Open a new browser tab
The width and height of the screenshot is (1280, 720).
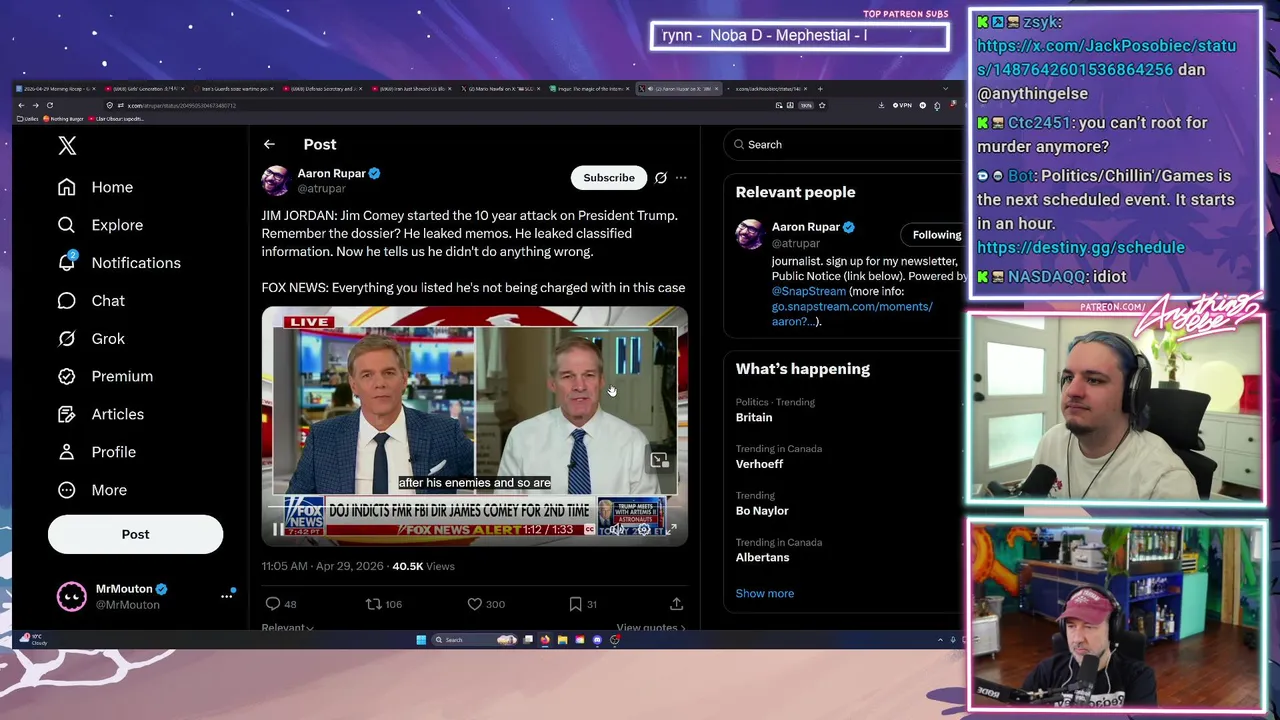click(820, 89)
